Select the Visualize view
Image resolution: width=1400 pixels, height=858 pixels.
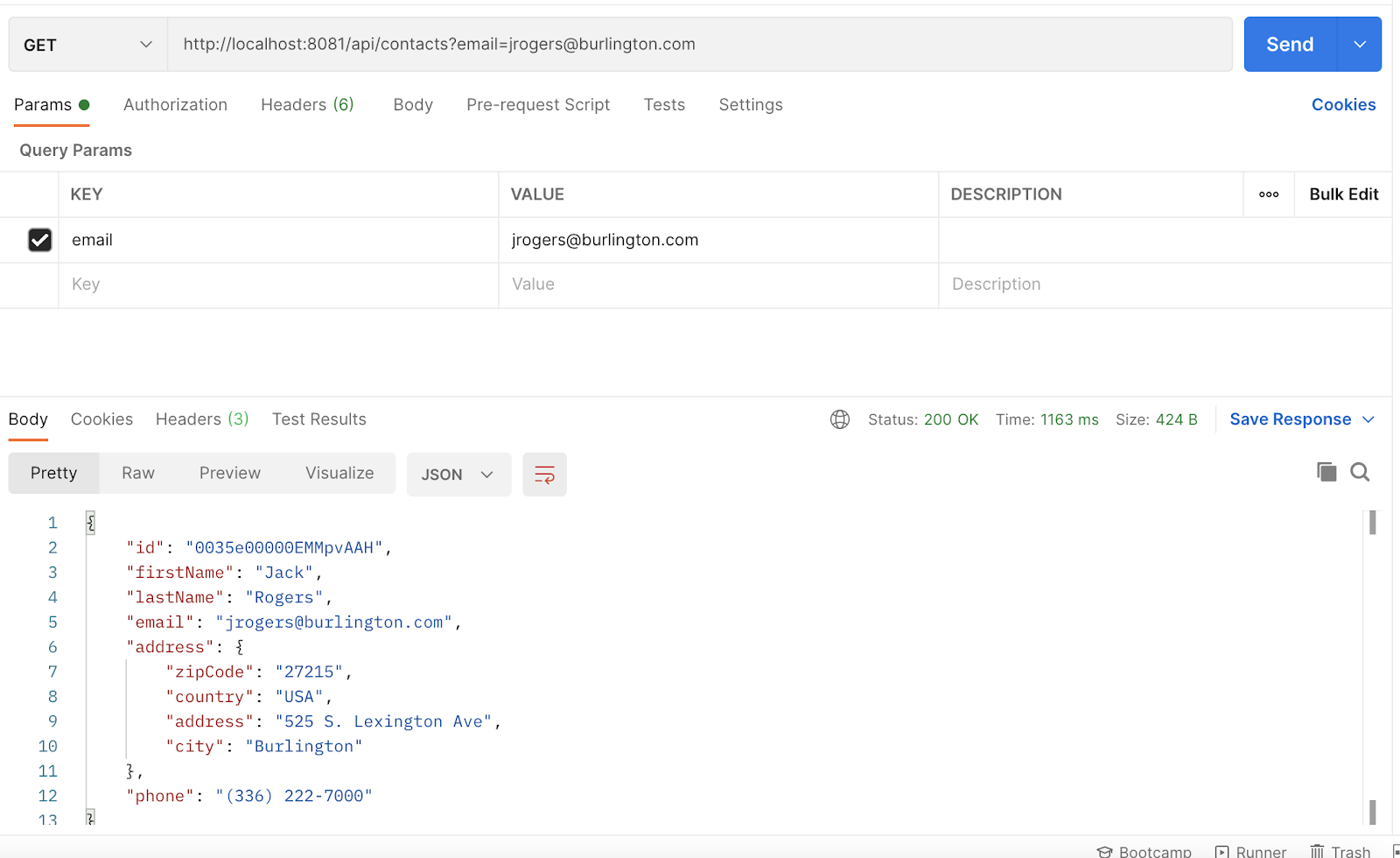pos(339,473)
